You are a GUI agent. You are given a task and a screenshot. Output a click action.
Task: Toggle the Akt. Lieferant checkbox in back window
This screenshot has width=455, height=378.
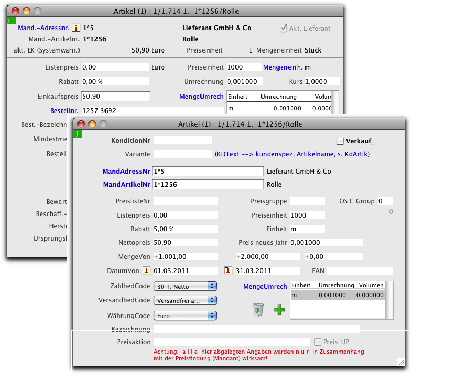coord(283,28)
